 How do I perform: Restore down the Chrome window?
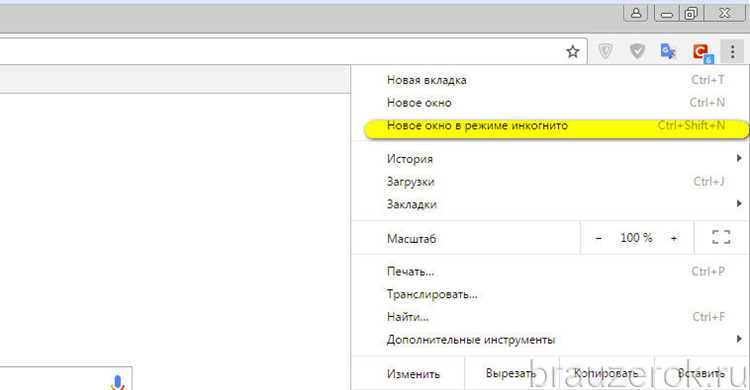(691, 13)
